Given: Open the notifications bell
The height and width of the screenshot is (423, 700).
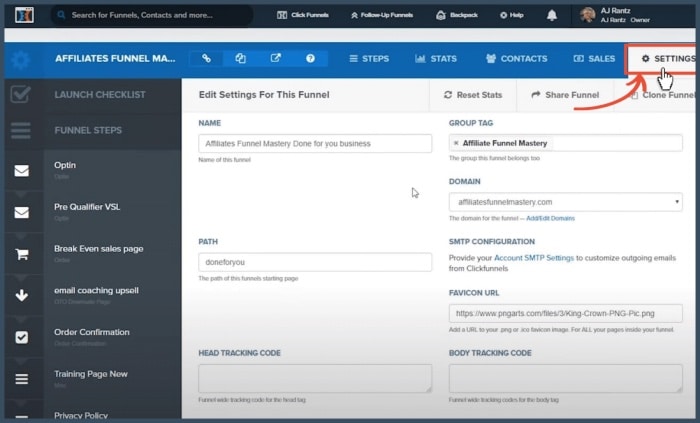Looking at the screenshot, I should click(552, 15).
